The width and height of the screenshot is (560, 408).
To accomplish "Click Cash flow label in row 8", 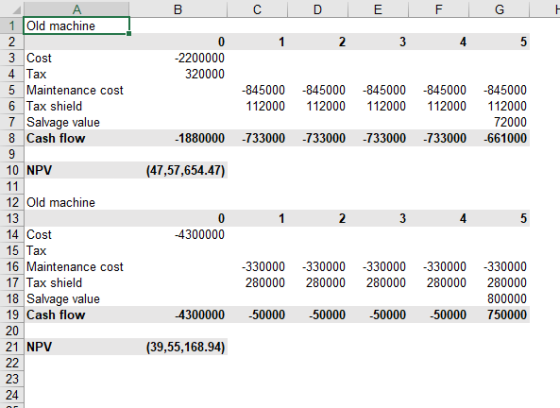I will coord(56,138).
